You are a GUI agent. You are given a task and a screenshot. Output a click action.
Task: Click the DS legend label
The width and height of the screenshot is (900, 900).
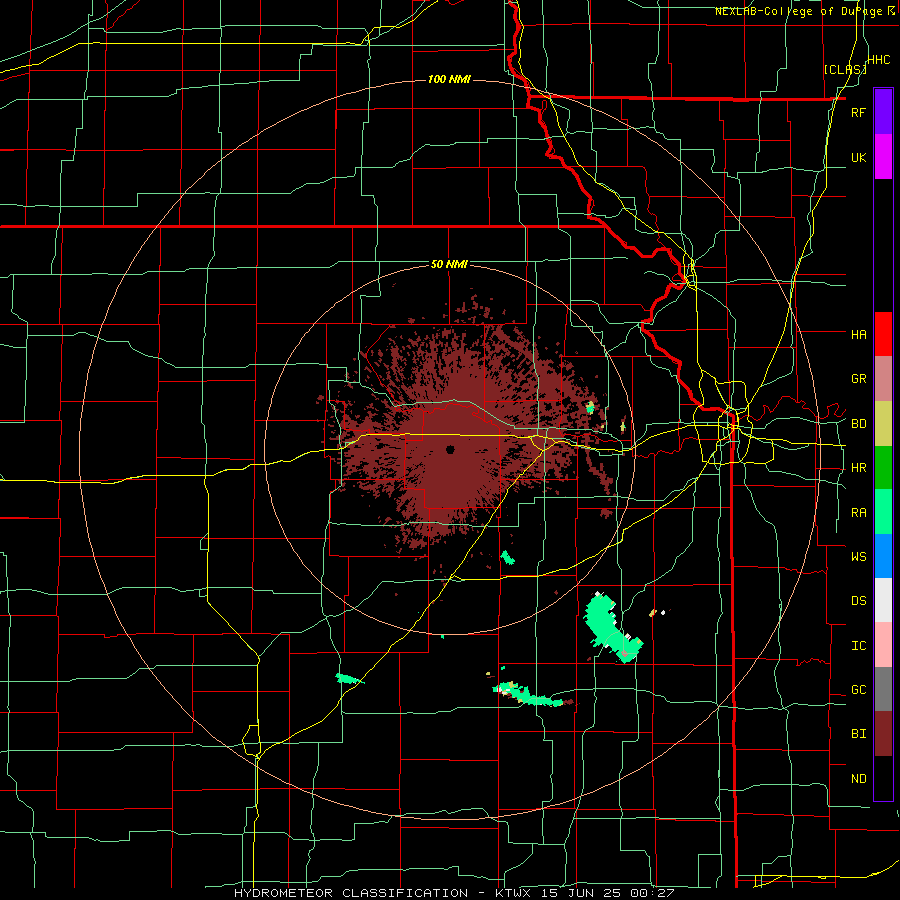858,601
